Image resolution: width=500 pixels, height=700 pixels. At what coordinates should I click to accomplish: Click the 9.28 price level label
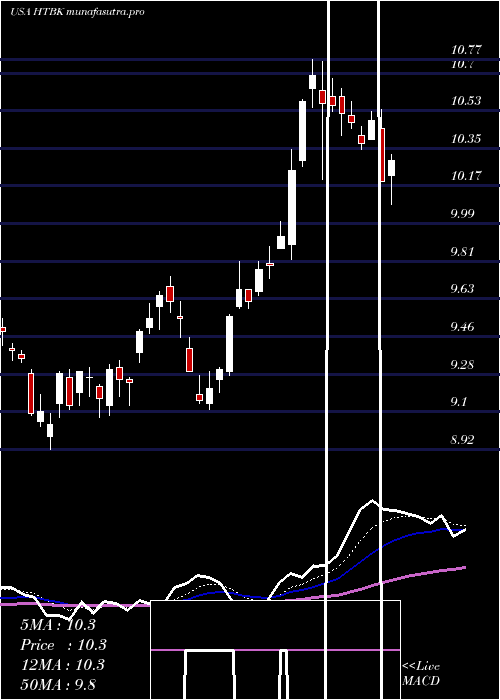click(464, 365)
